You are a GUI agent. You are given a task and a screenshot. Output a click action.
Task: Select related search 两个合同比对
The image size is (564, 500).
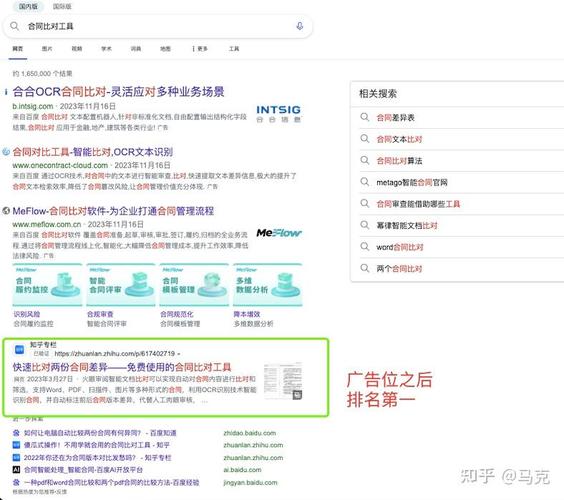pyautogui.click(x=399, y=269)
